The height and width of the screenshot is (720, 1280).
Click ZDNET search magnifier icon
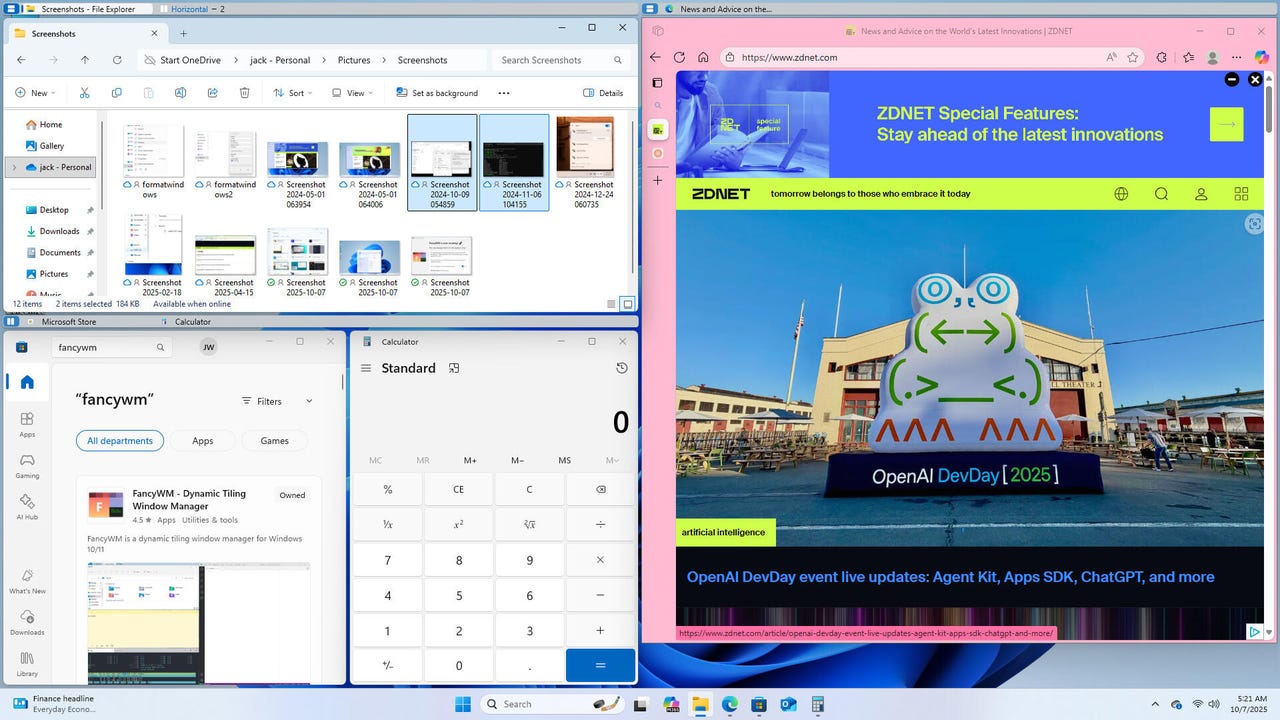[x=1161, y=194]
